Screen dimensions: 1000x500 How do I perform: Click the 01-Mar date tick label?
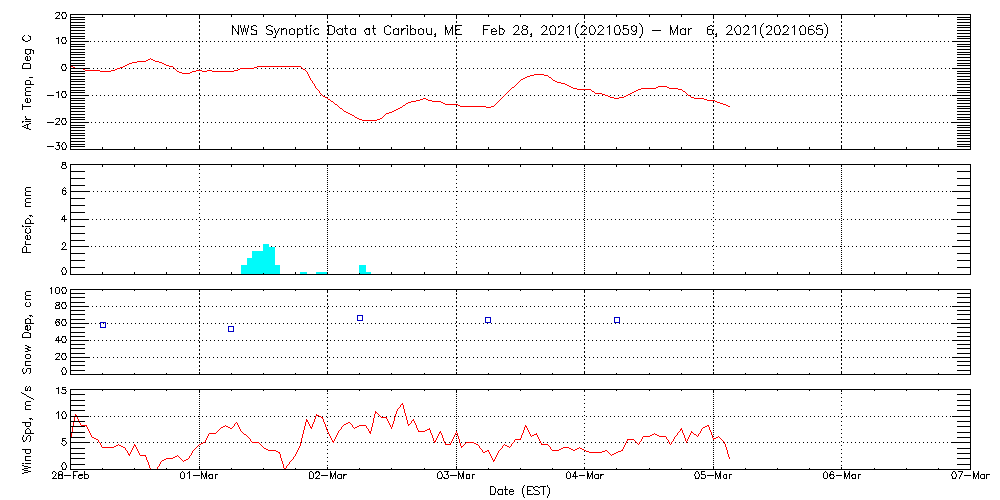[200, 478]
